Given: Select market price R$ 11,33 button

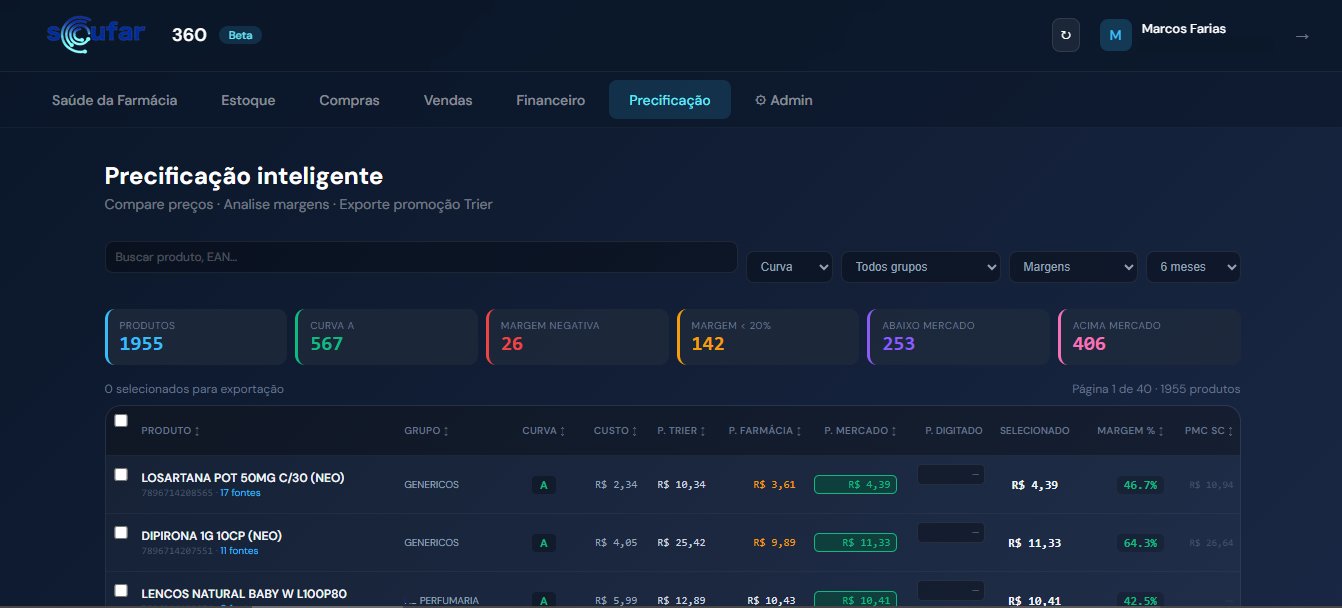Looking at the screenshot, I should point(855,543).
